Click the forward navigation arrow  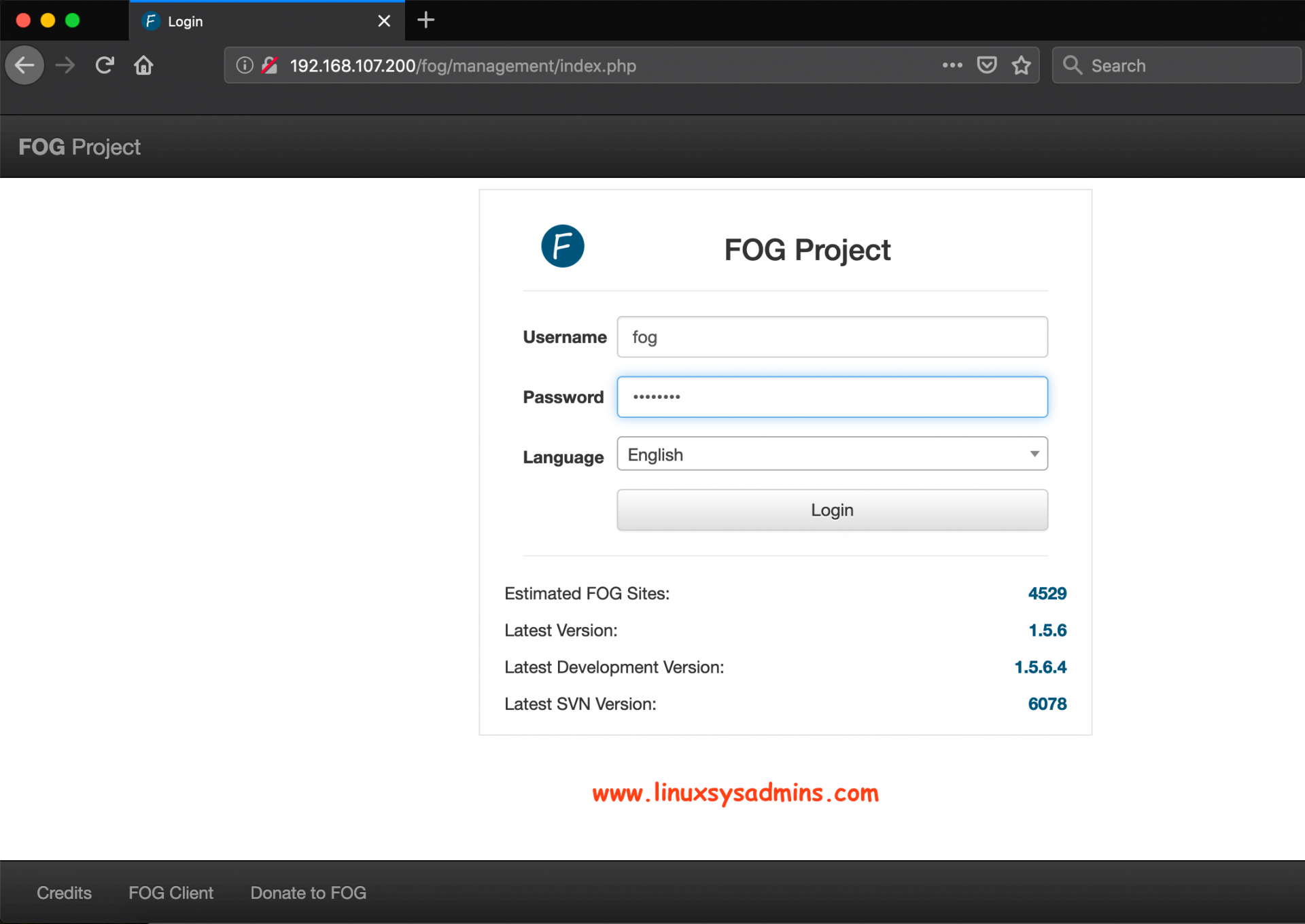(65, 65)
